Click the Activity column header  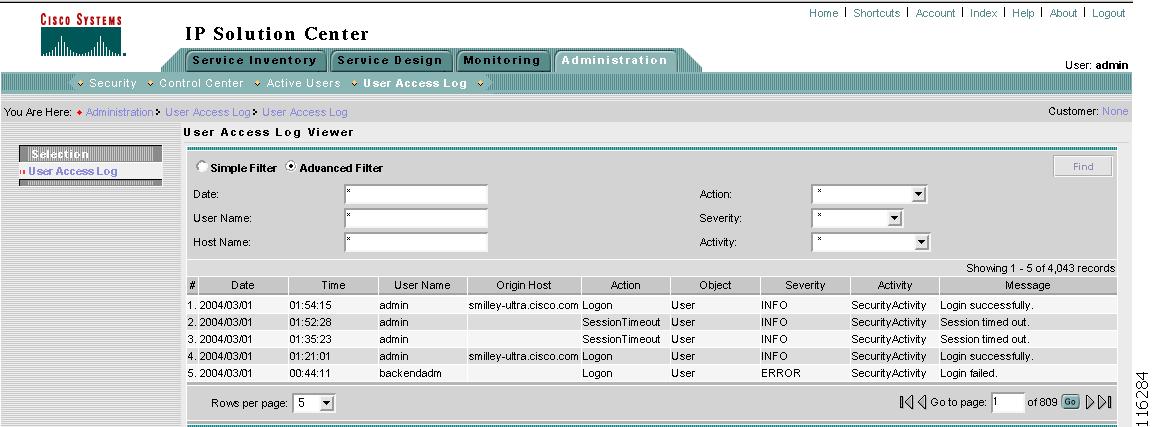pos(895,285)
